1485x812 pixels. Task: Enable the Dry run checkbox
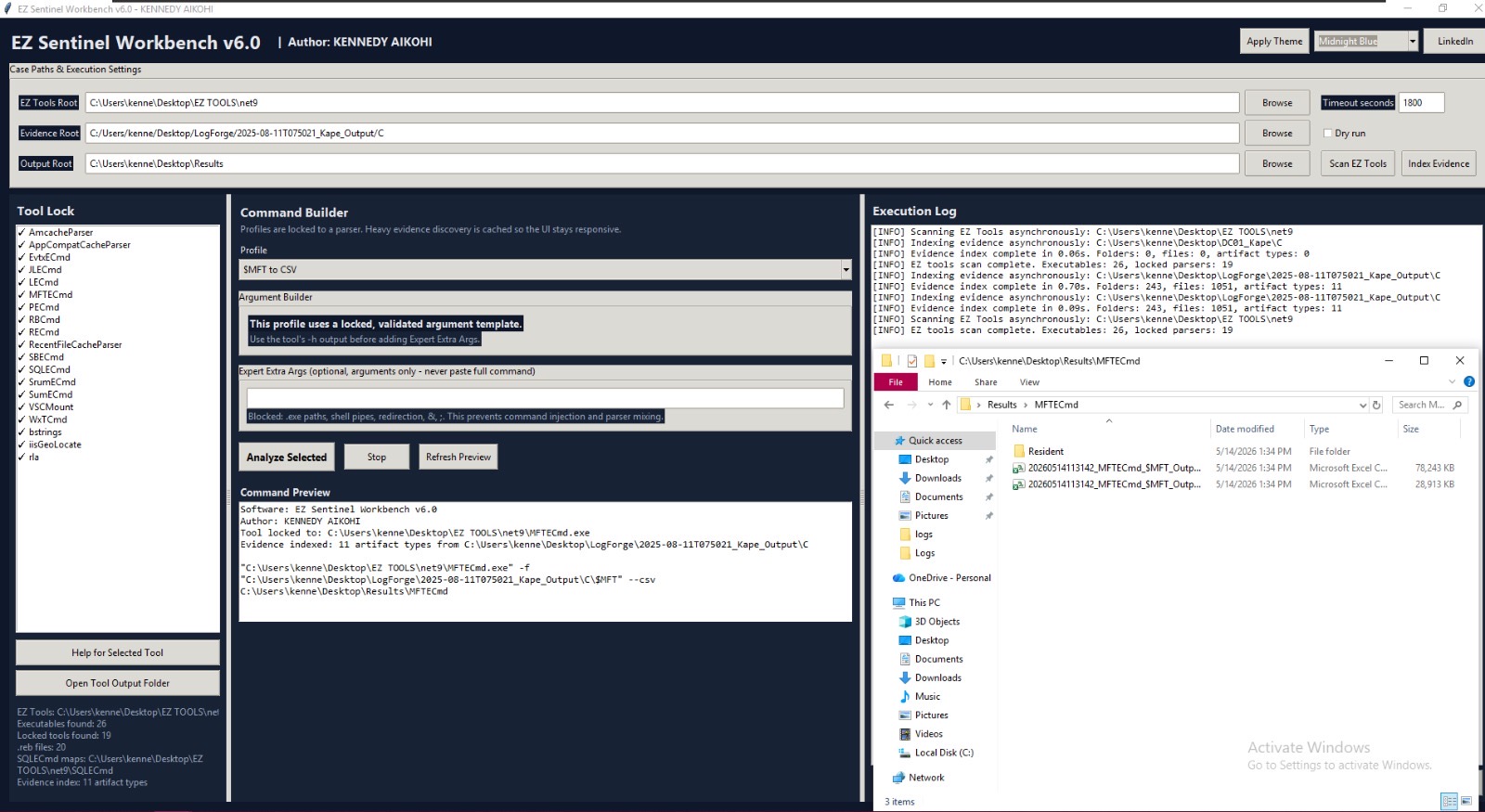pos(1327,134)
